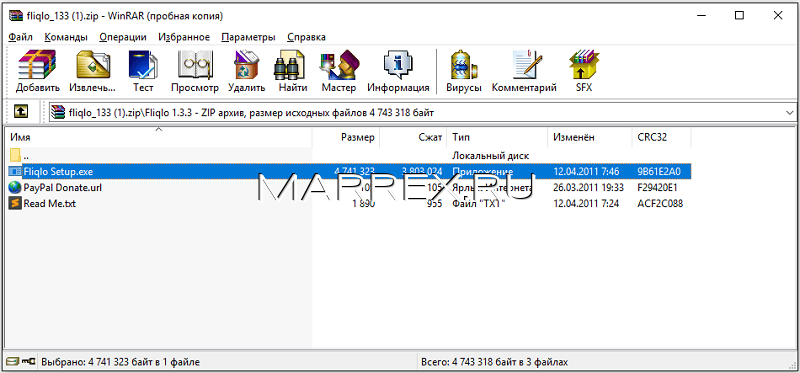The height and width of the screenshot is (373, 800).
Task: Sort files by Имя column header
Action: (x=159, y=137)
